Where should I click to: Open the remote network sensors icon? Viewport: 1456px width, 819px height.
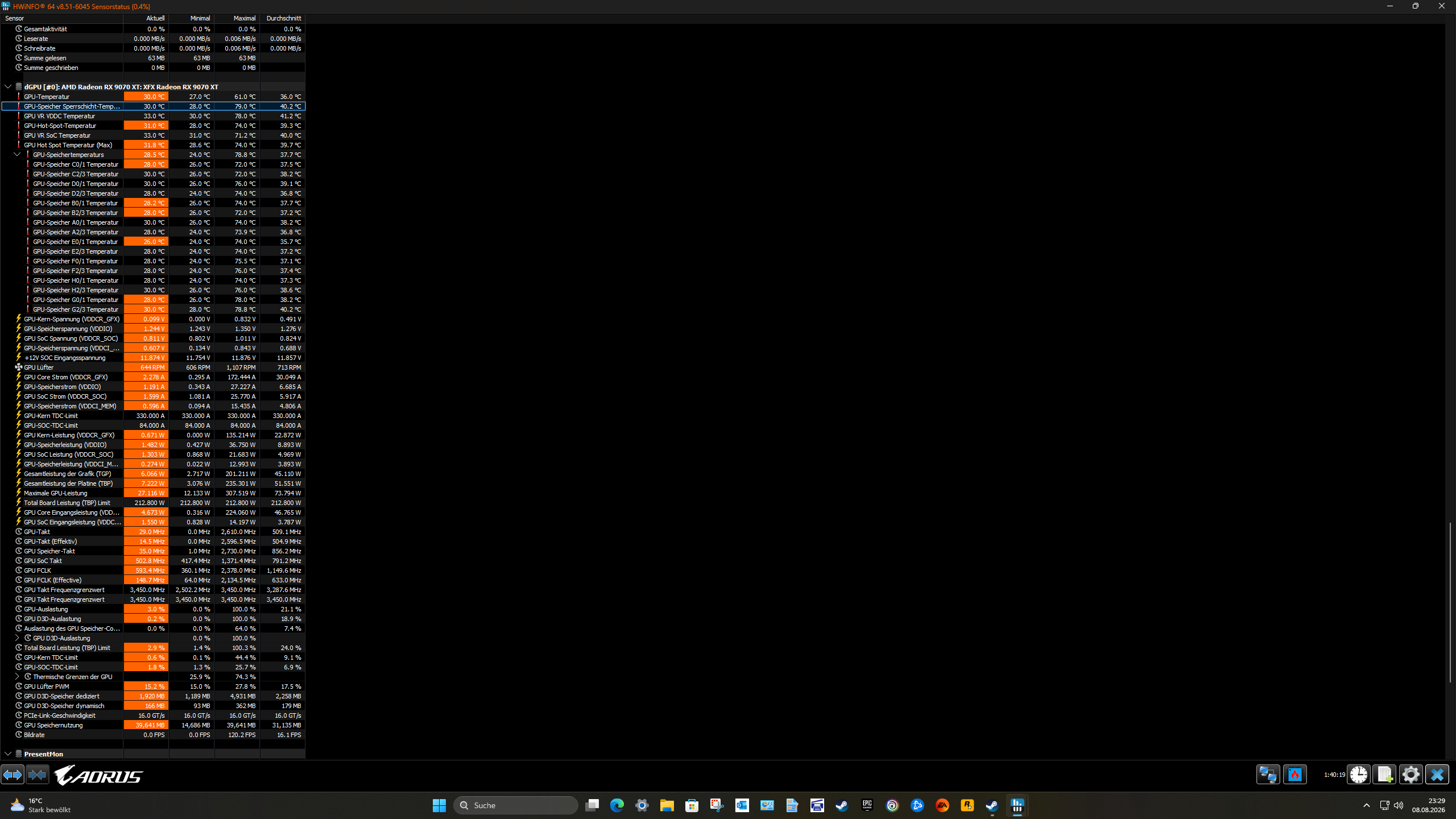[x=1268, y=775]
